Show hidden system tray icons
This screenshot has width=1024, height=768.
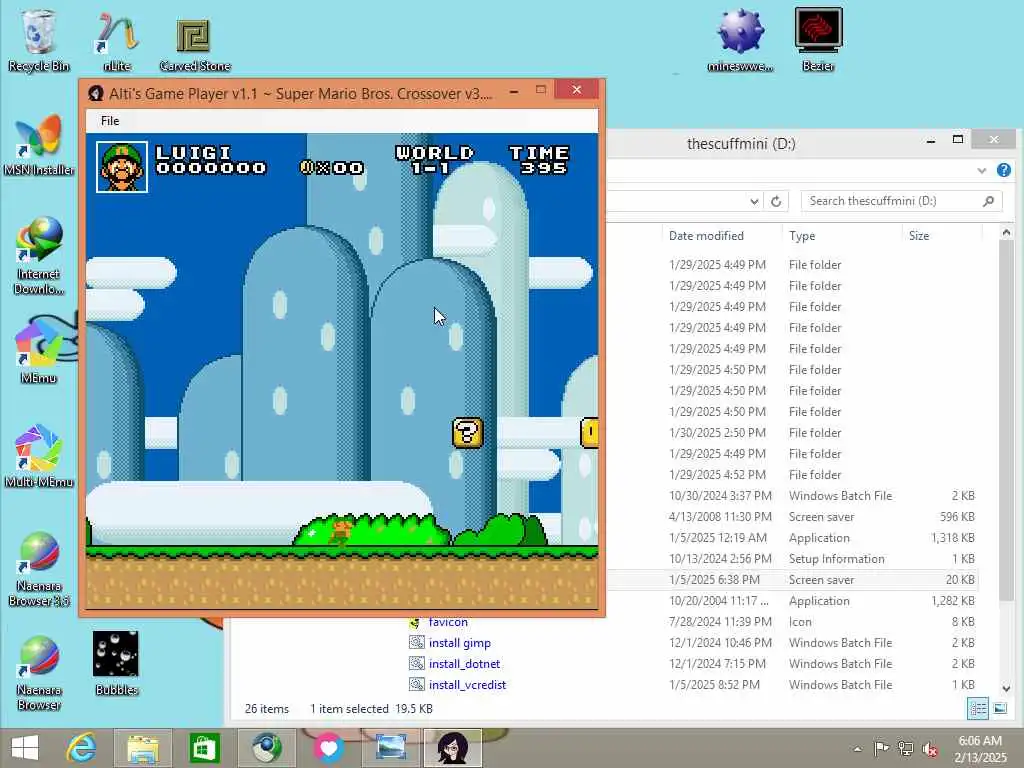tap(857, 749)
